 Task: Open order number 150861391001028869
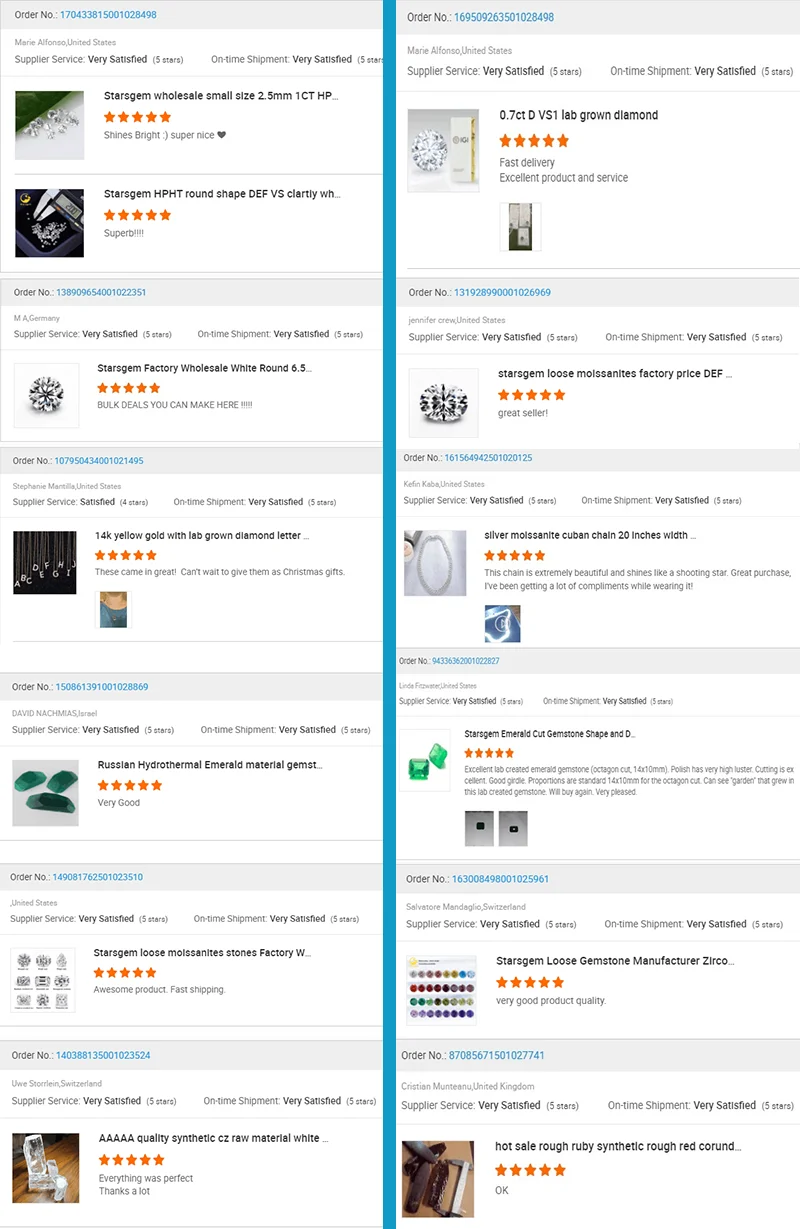tap(102, 687)
